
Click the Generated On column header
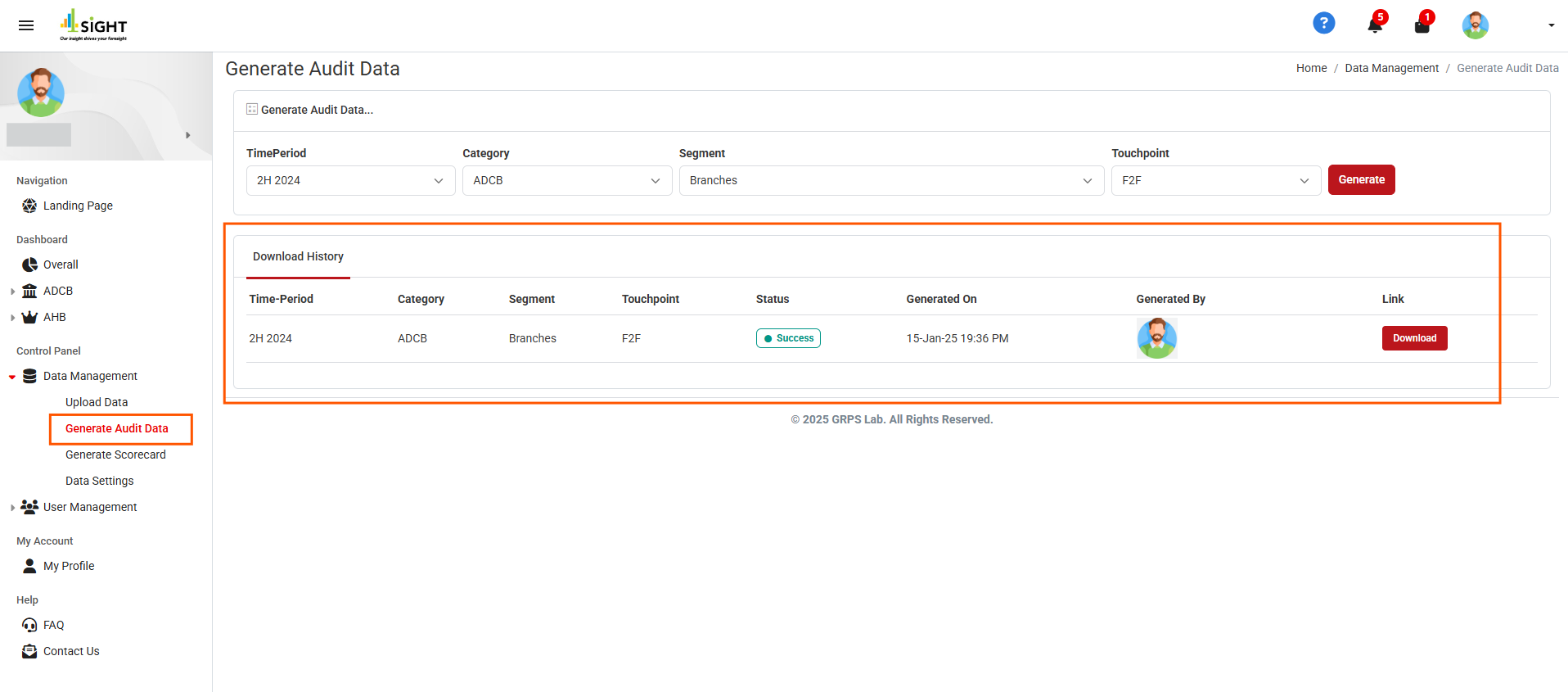pos(941,299)
